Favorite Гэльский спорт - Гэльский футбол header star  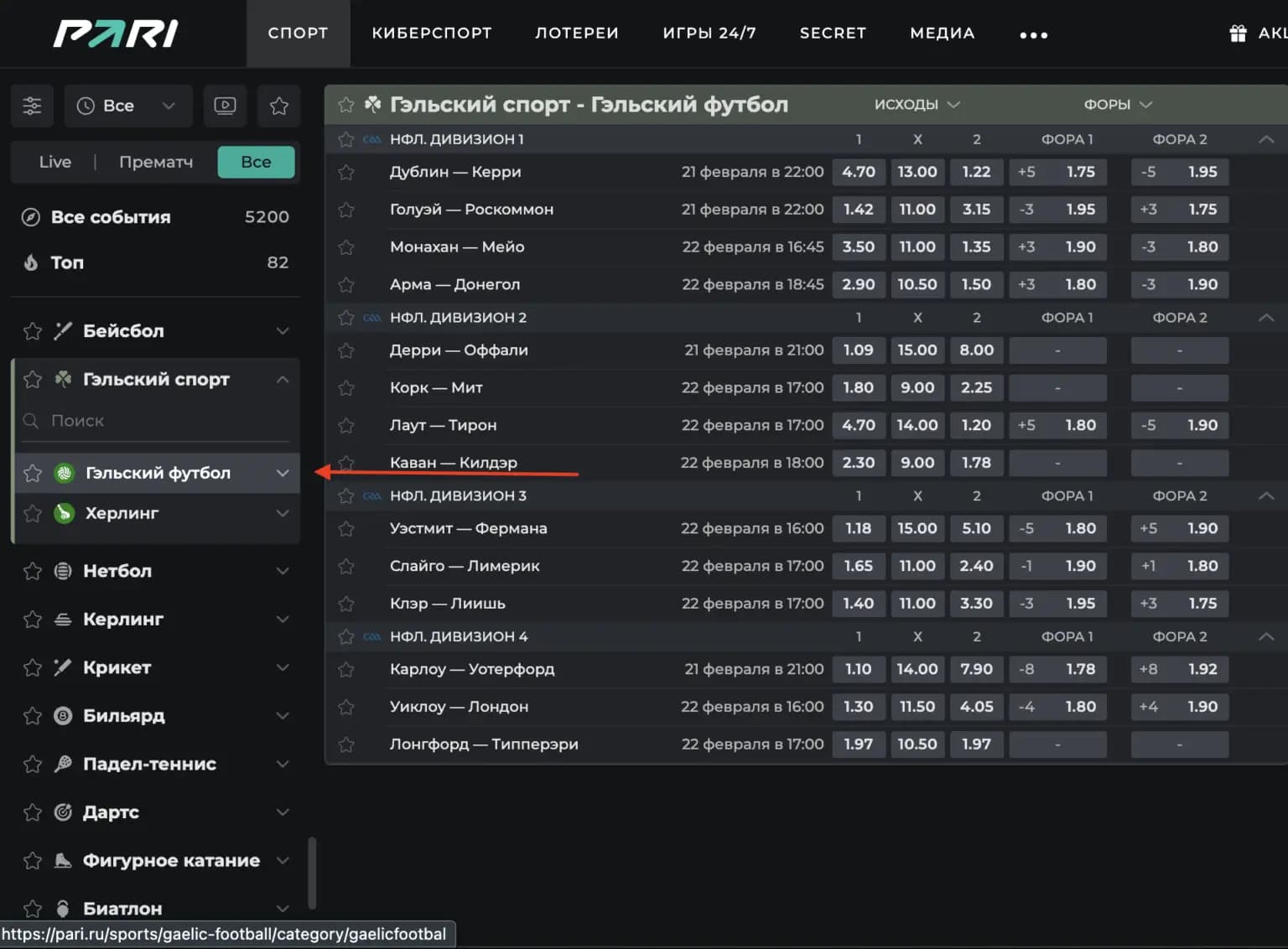pyautogui.click(x=345, y=105)
